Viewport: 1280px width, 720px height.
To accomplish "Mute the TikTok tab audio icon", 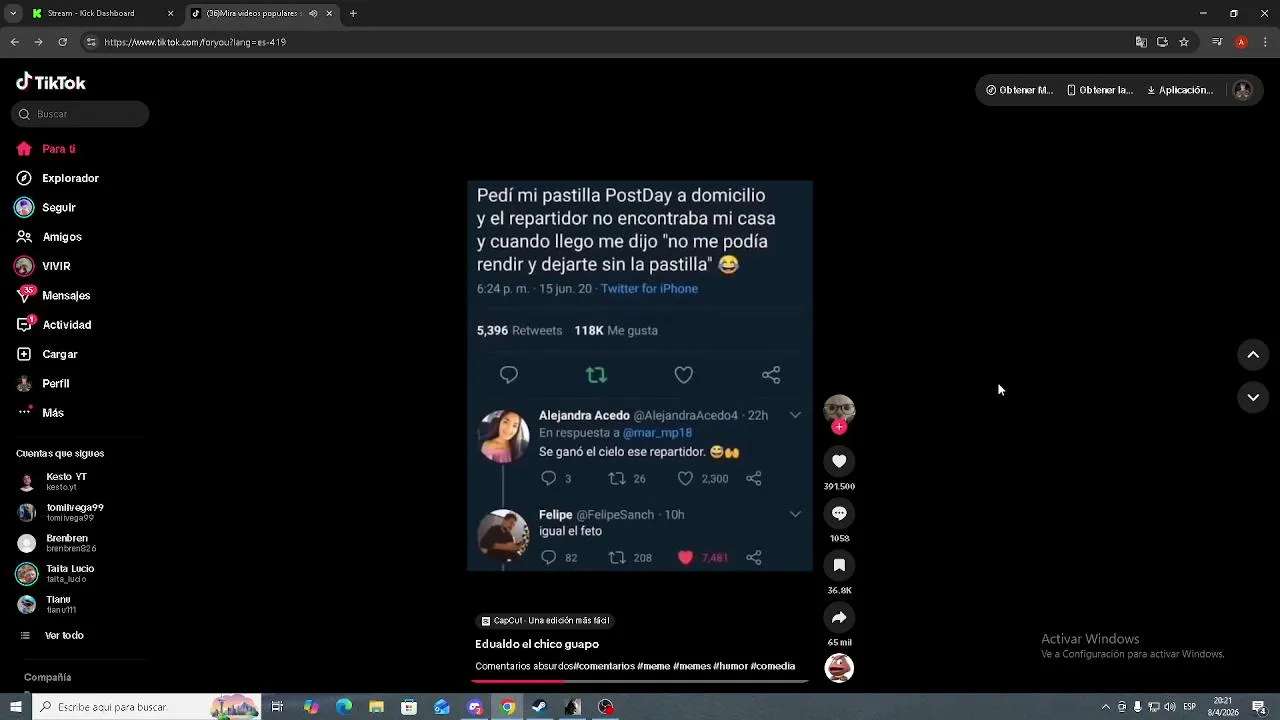I will (x=313, y=13).
